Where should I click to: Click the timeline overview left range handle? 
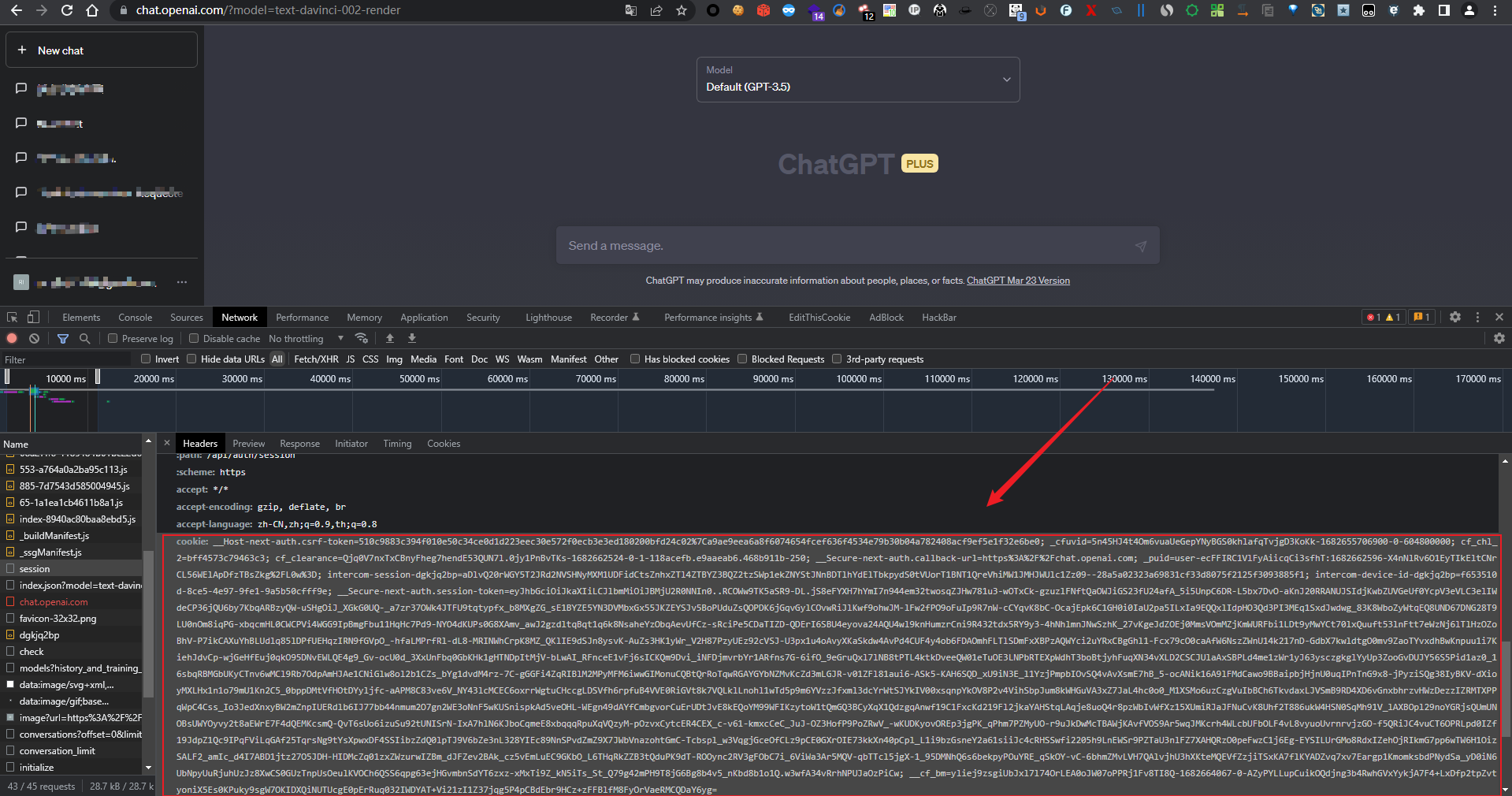(7, 377)
